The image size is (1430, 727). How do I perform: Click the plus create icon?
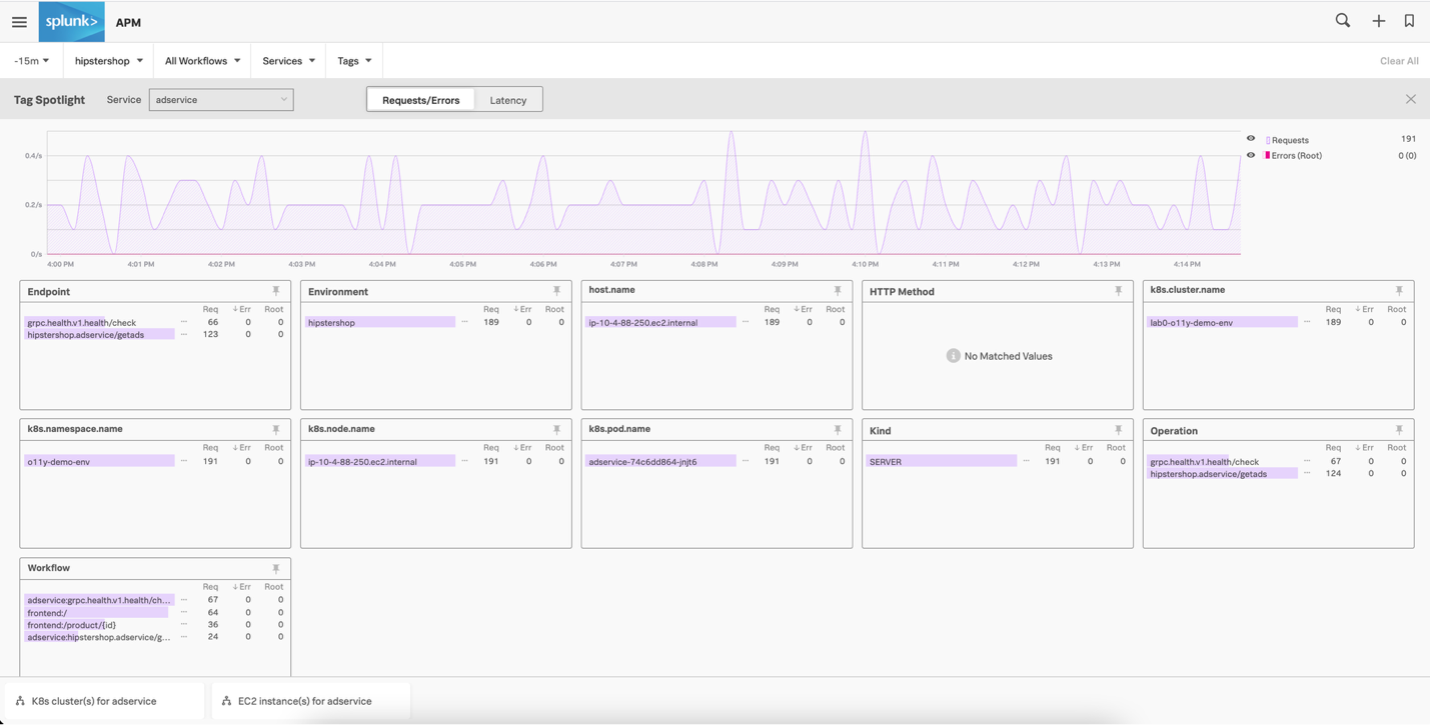(x=1378, y=21)
